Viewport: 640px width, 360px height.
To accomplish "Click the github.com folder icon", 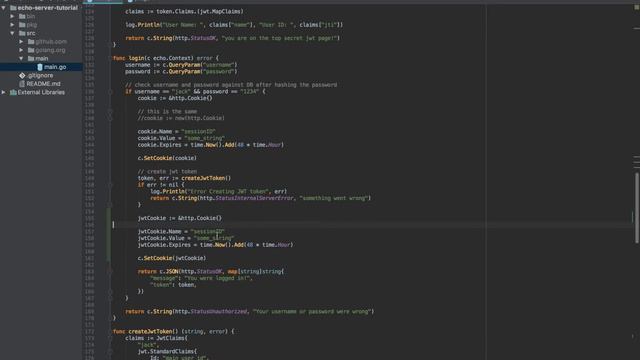I will coord(31,42).
